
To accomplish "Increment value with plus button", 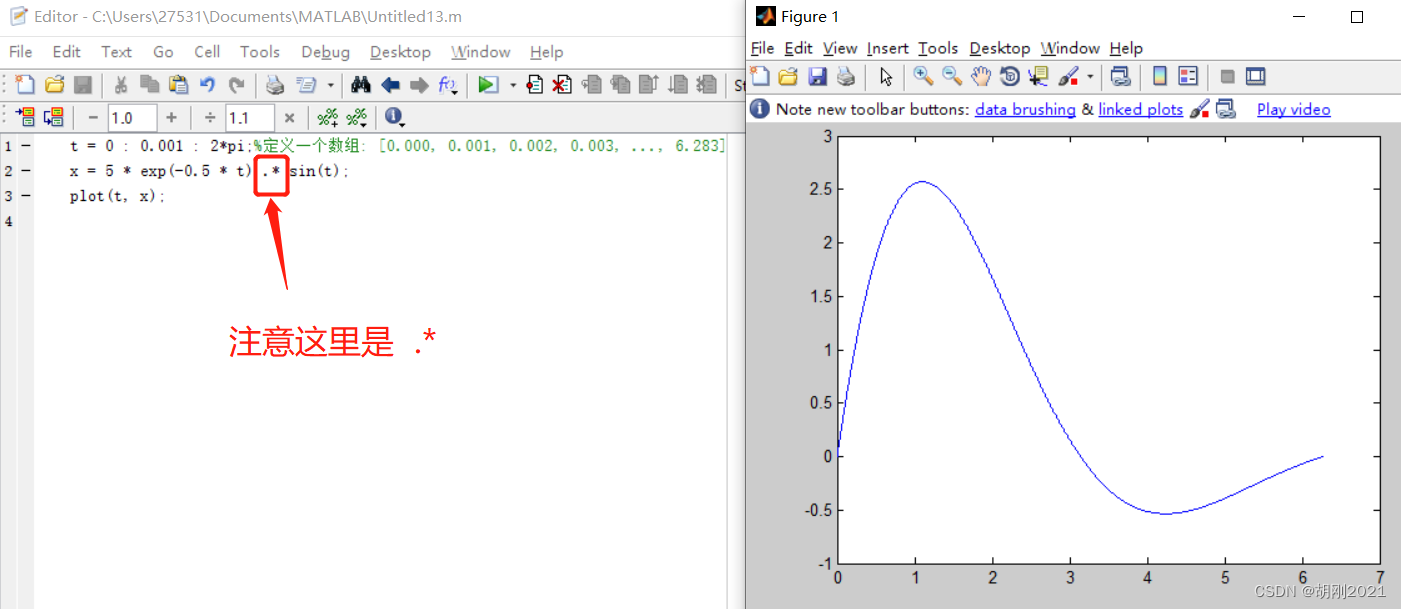I will 171,117.
